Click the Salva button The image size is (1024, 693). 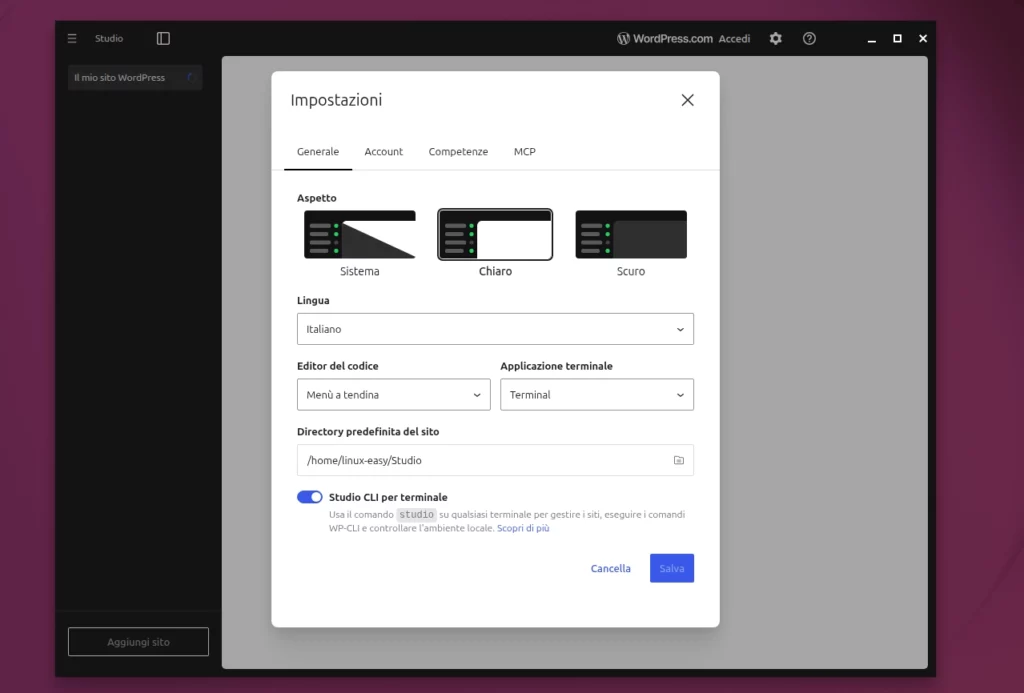(x=672, y=568)
